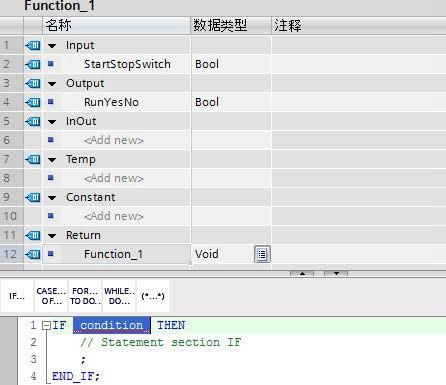Viewport: 446px width, 385px height.
Task: Collapse the InOut section
Action: pyautogui.click(x=52, y=122)
